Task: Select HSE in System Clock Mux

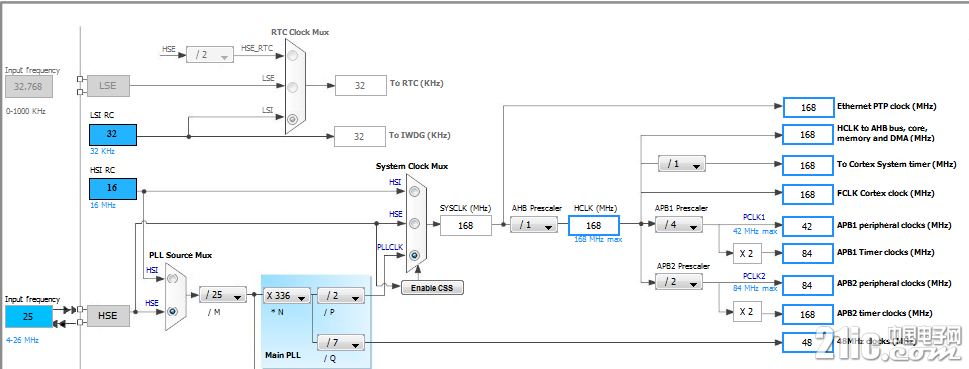Action: pos(415,223)
